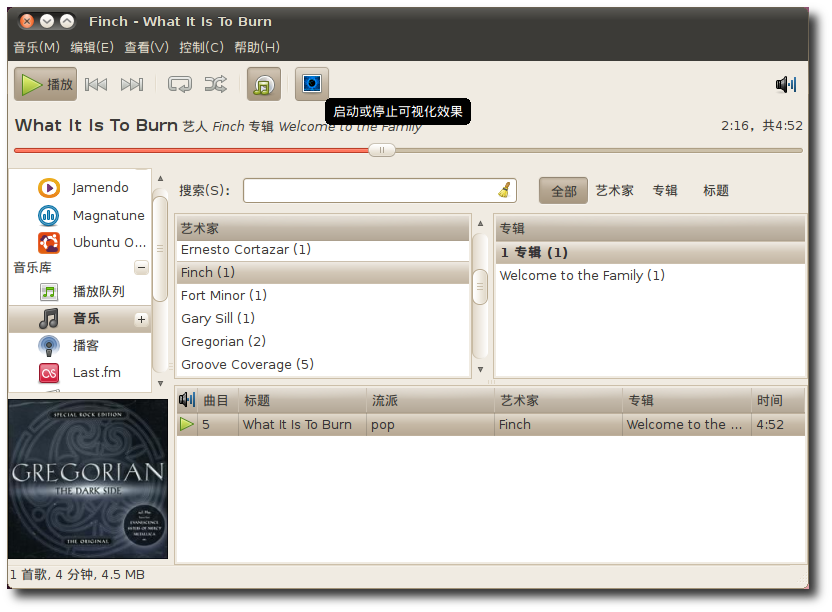This screenshot has height=612, width=832.
Task: Open the 帮助(H) menu
Action: click(x=257, y=47)
